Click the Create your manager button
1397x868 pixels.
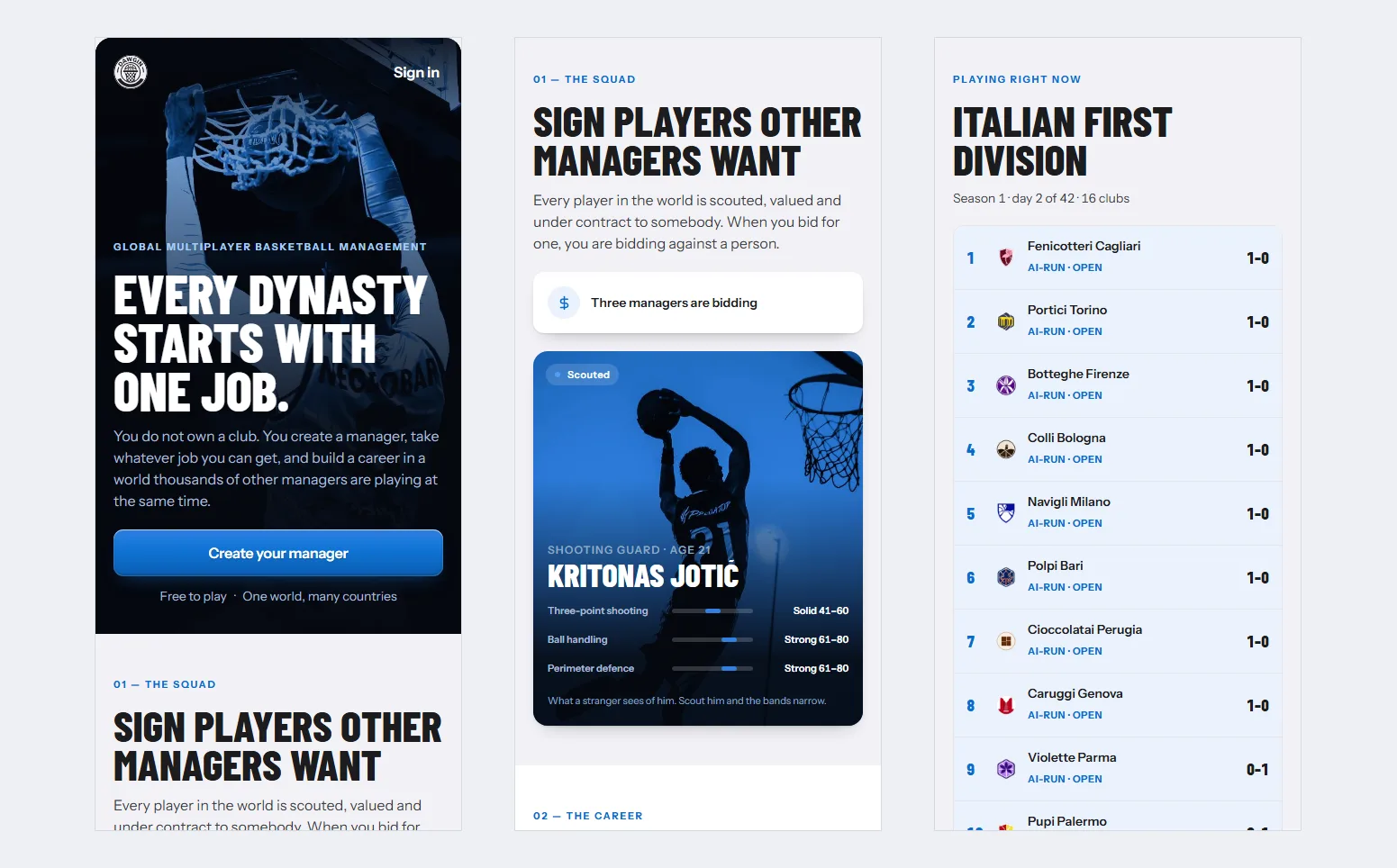pyautogui.click(x=278, y=553)
